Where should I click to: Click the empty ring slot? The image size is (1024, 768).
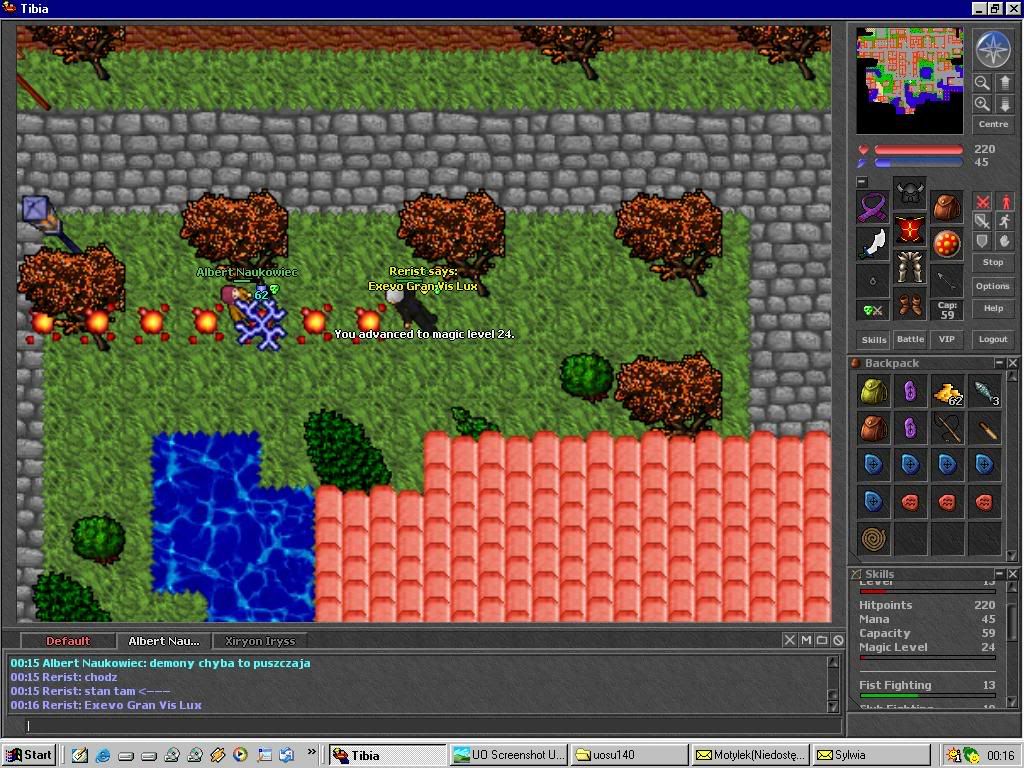click(x=872, y=281)
